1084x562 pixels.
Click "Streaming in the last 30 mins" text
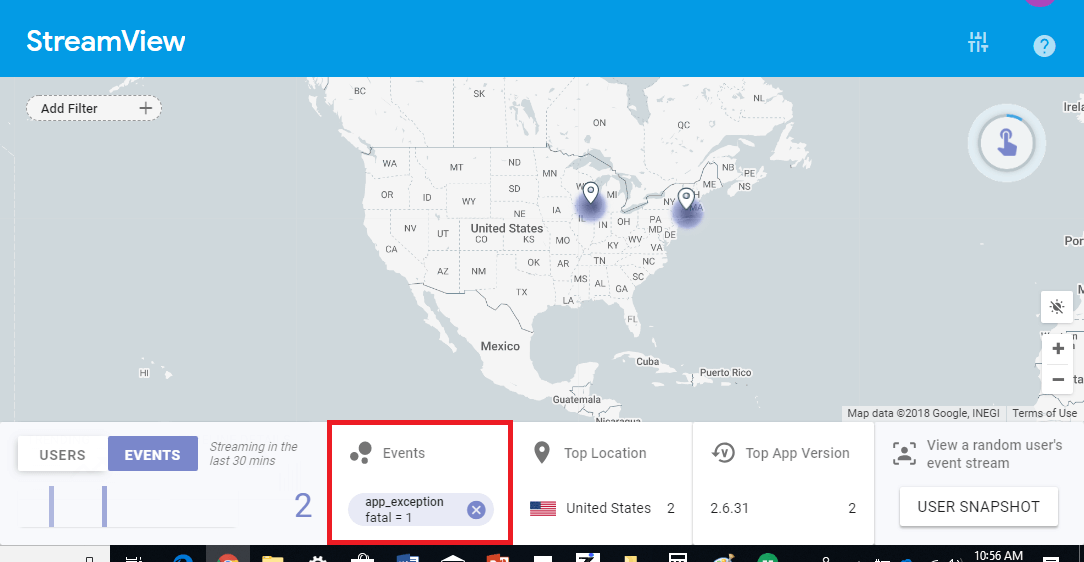253,453
